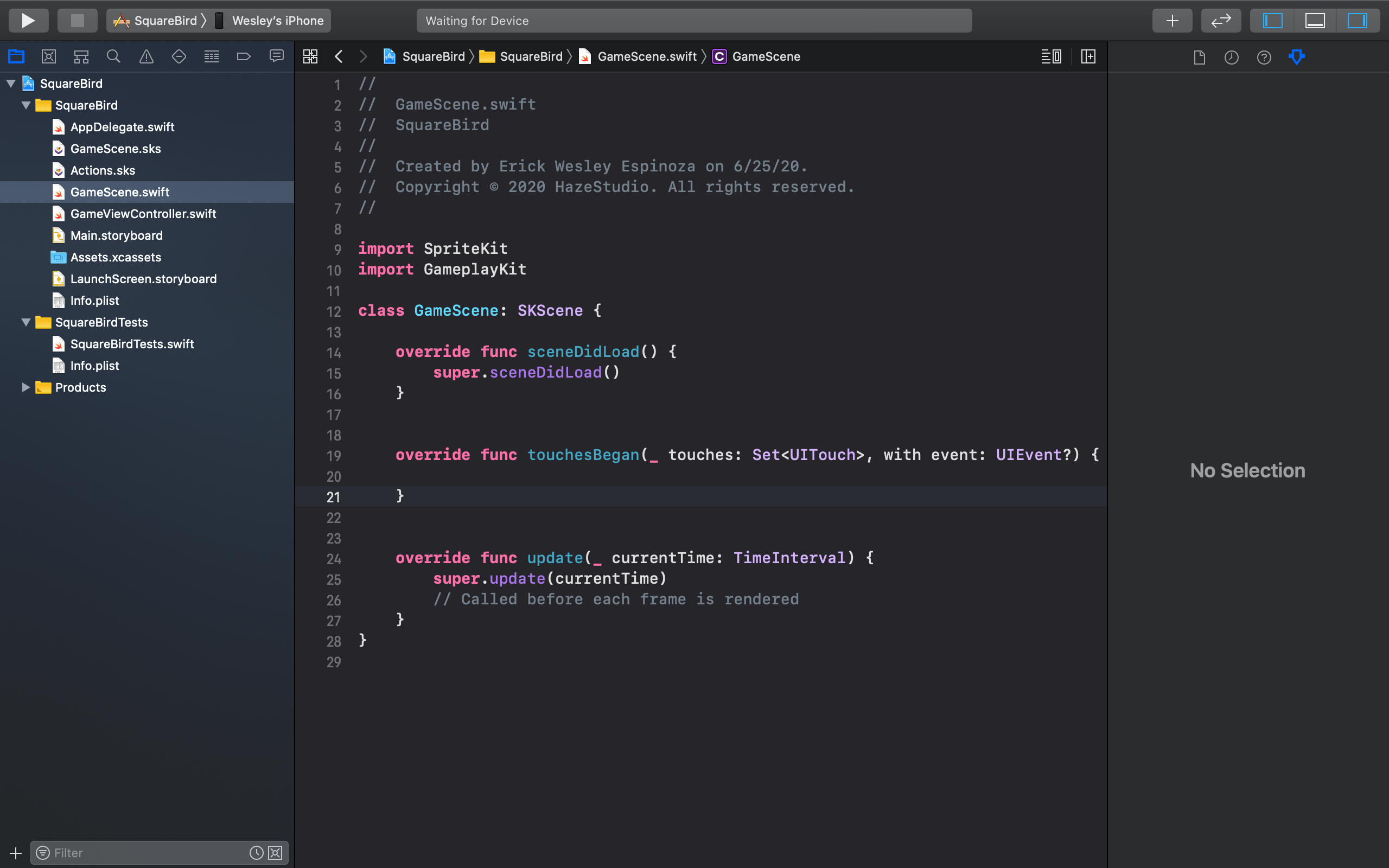The image size is (1389, 868).
Task: Run the SquareBird build with Play button
Action: (x=28, y=21)
